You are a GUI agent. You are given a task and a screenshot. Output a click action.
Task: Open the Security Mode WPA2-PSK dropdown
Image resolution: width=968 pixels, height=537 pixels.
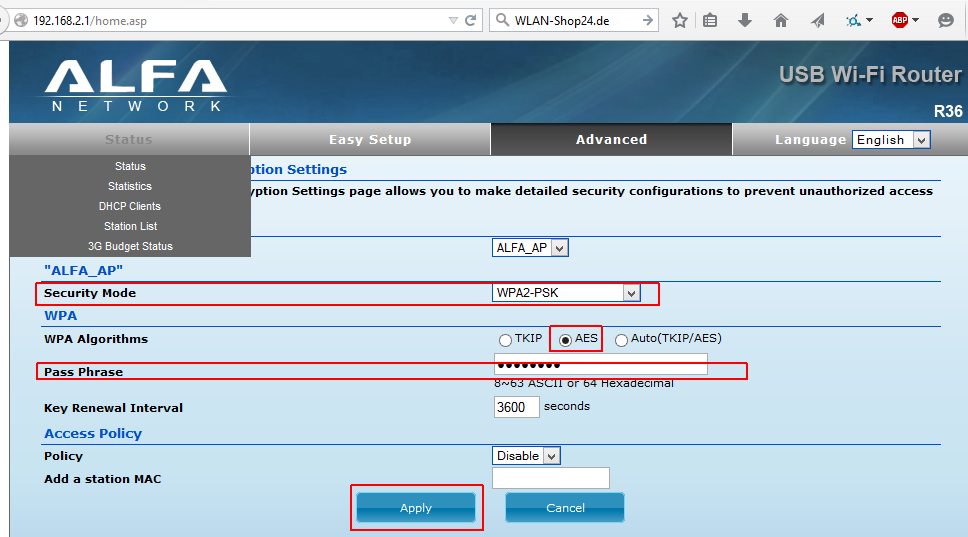566,293
